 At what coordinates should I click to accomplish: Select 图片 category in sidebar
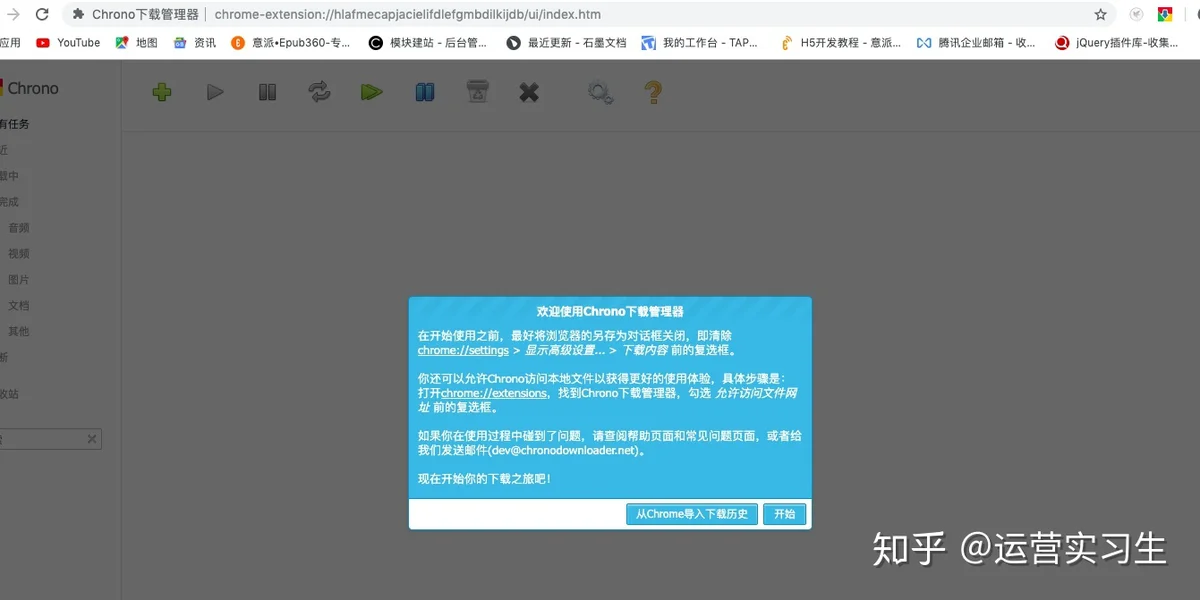19,280
